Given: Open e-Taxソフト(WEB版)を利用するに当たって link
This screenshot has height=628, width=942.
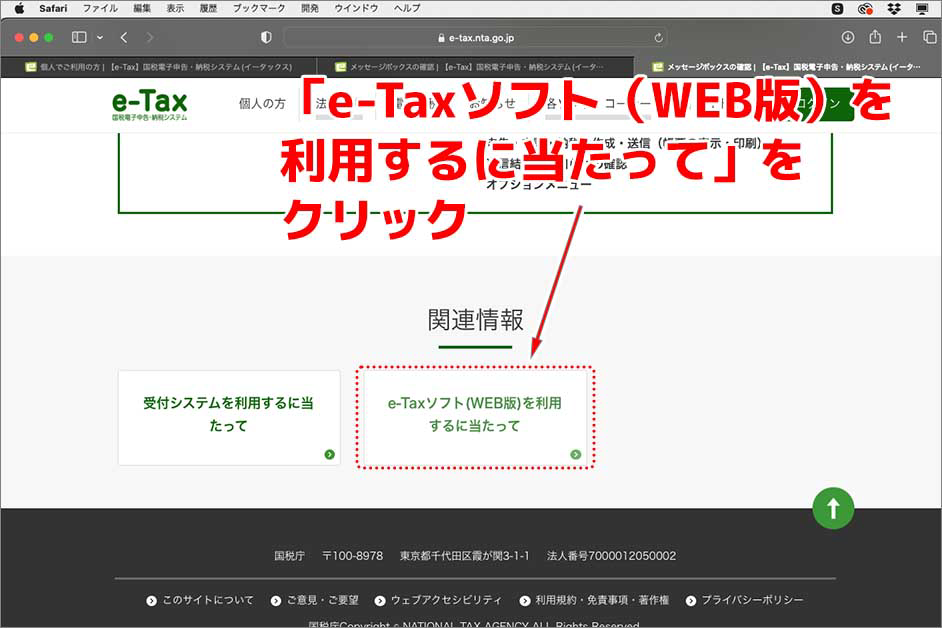Looking at the screenshot, I should coord(477,412).
